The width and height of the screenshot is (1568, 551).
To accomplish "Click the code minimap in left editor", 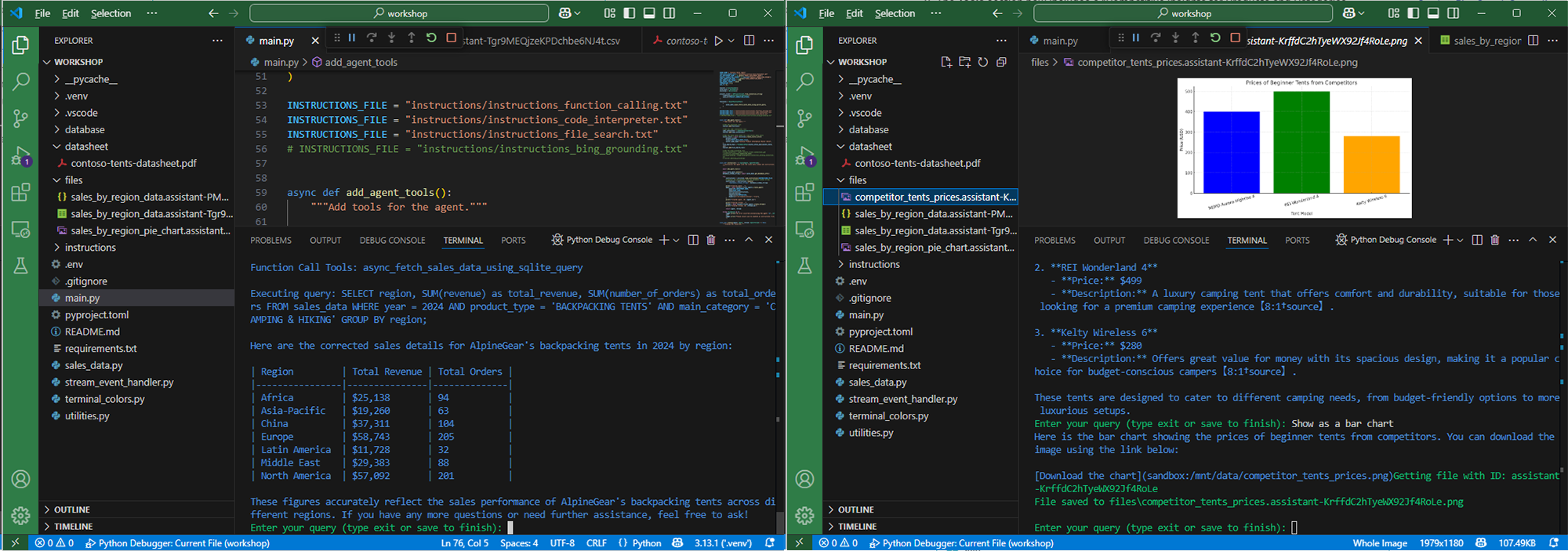I will pyautogui.click(x=745, y=147).
